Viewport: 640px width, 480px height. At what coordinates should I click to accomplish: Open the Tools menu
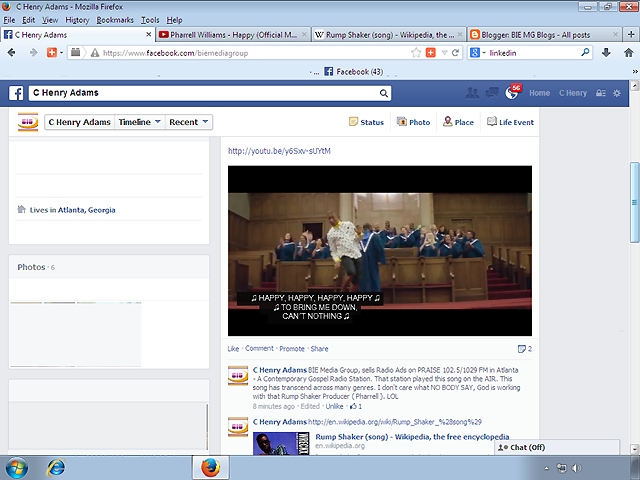click(x=150, y=20)
